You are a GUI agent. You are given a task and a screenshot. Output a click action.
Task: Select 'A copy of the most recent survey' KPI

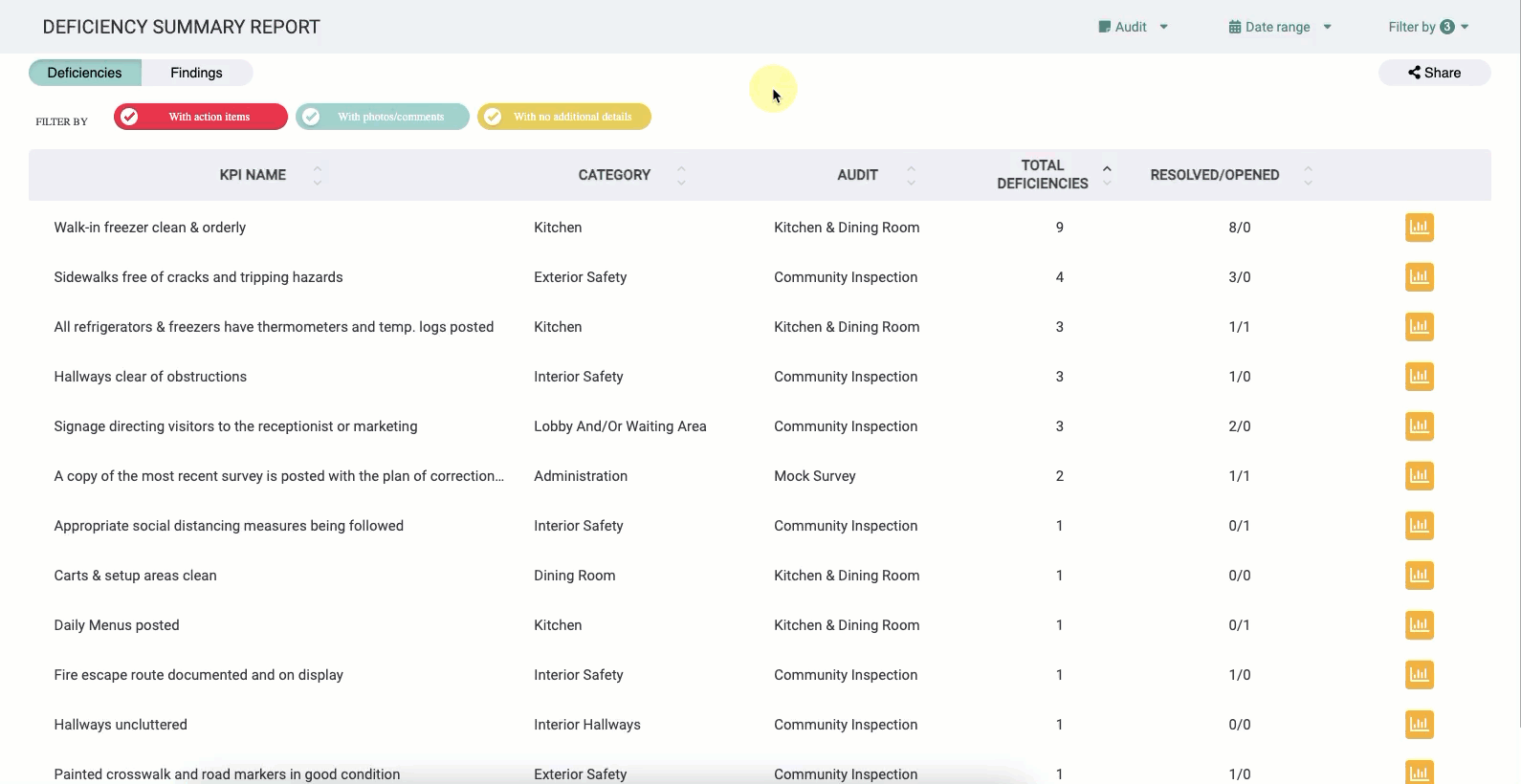(x=278, y=476)
